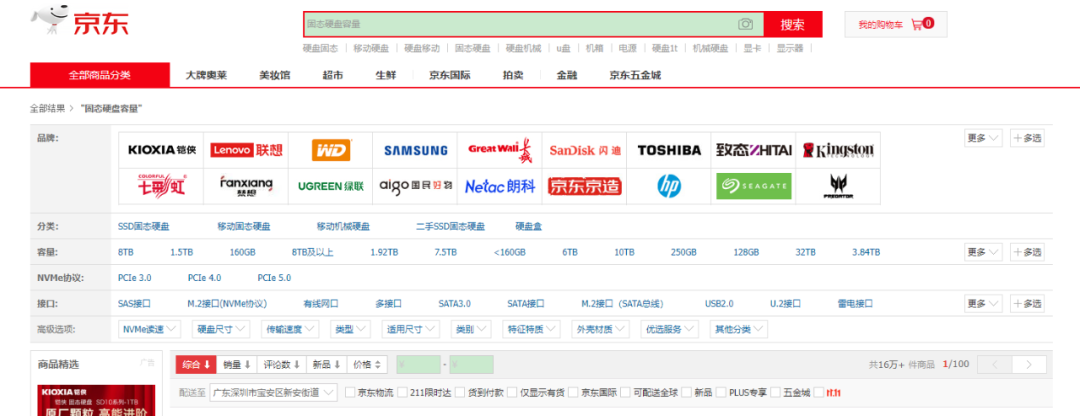Click the camera image-search icon
The height and width of the screenshot is (416, 1080).
point(745,24)
